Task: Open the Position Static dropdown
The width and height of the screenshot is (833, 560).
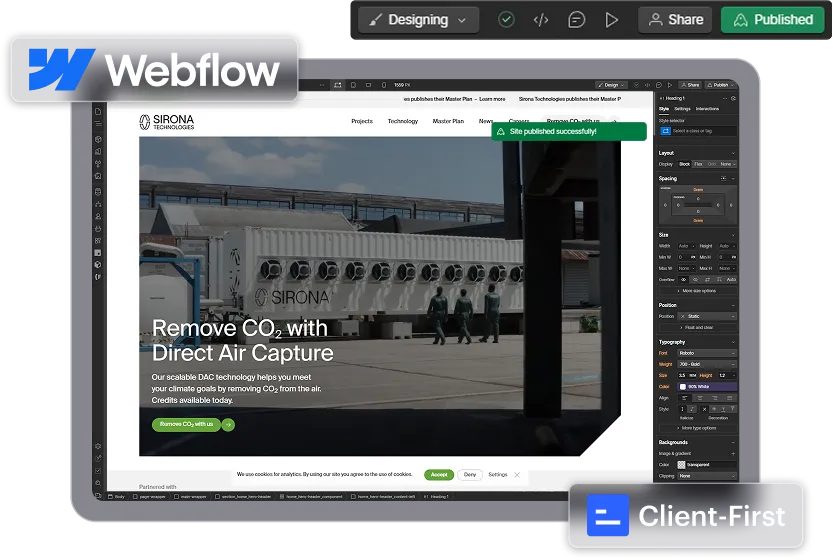Action: click(708, 316)
